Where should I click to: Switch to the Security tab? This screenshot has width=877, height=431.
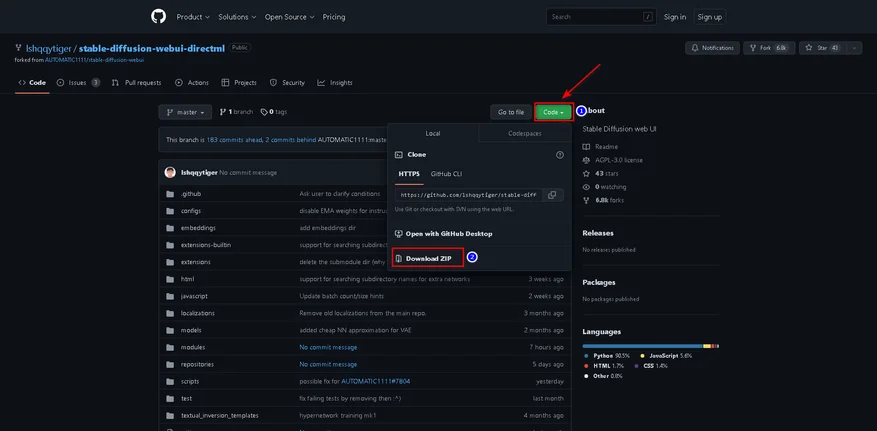[287, 83]
